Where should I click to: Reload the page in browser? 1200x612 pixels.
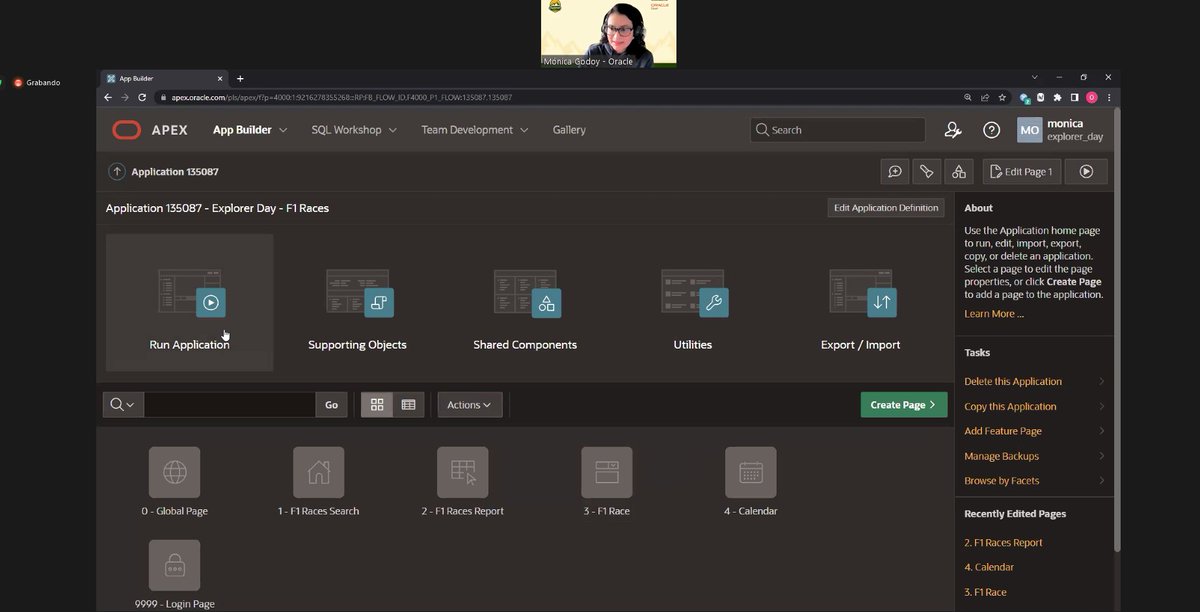tap(142, 97)
